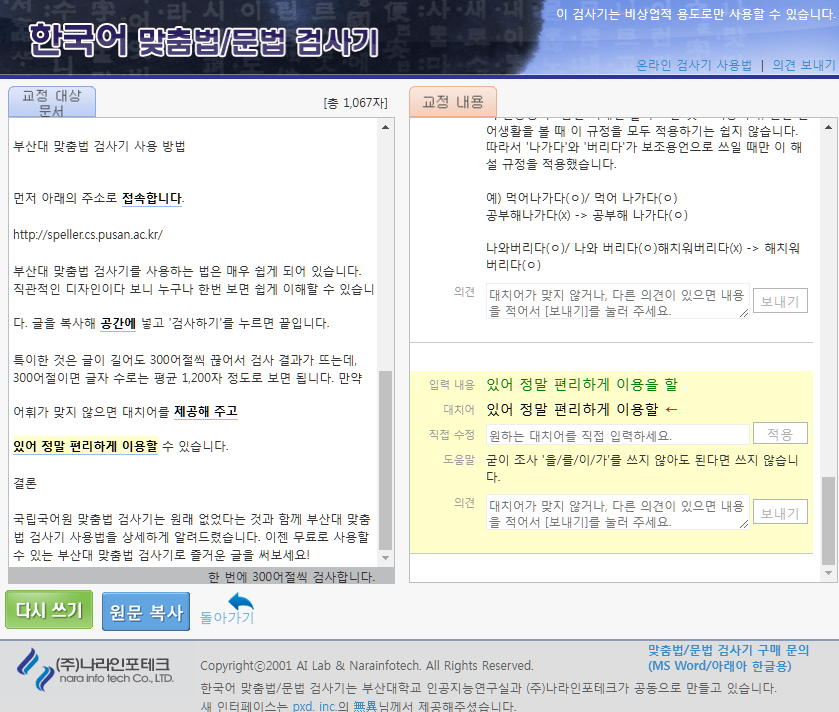Click the character count [총 1,067자]
839x712 pixels.
(355, 103)
